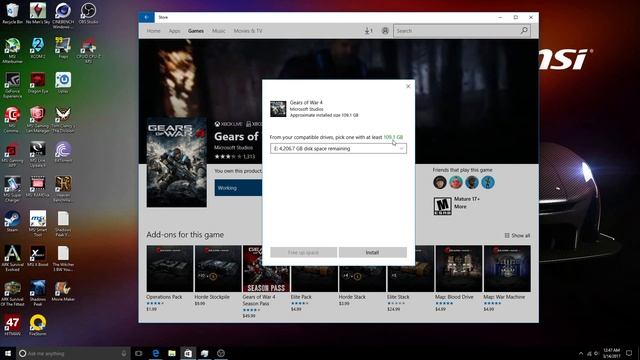Image resolution: width=640 pixels, height=360 pixels.
Task: Open MSI Super Charger shortcut
Action: [12, 189]
